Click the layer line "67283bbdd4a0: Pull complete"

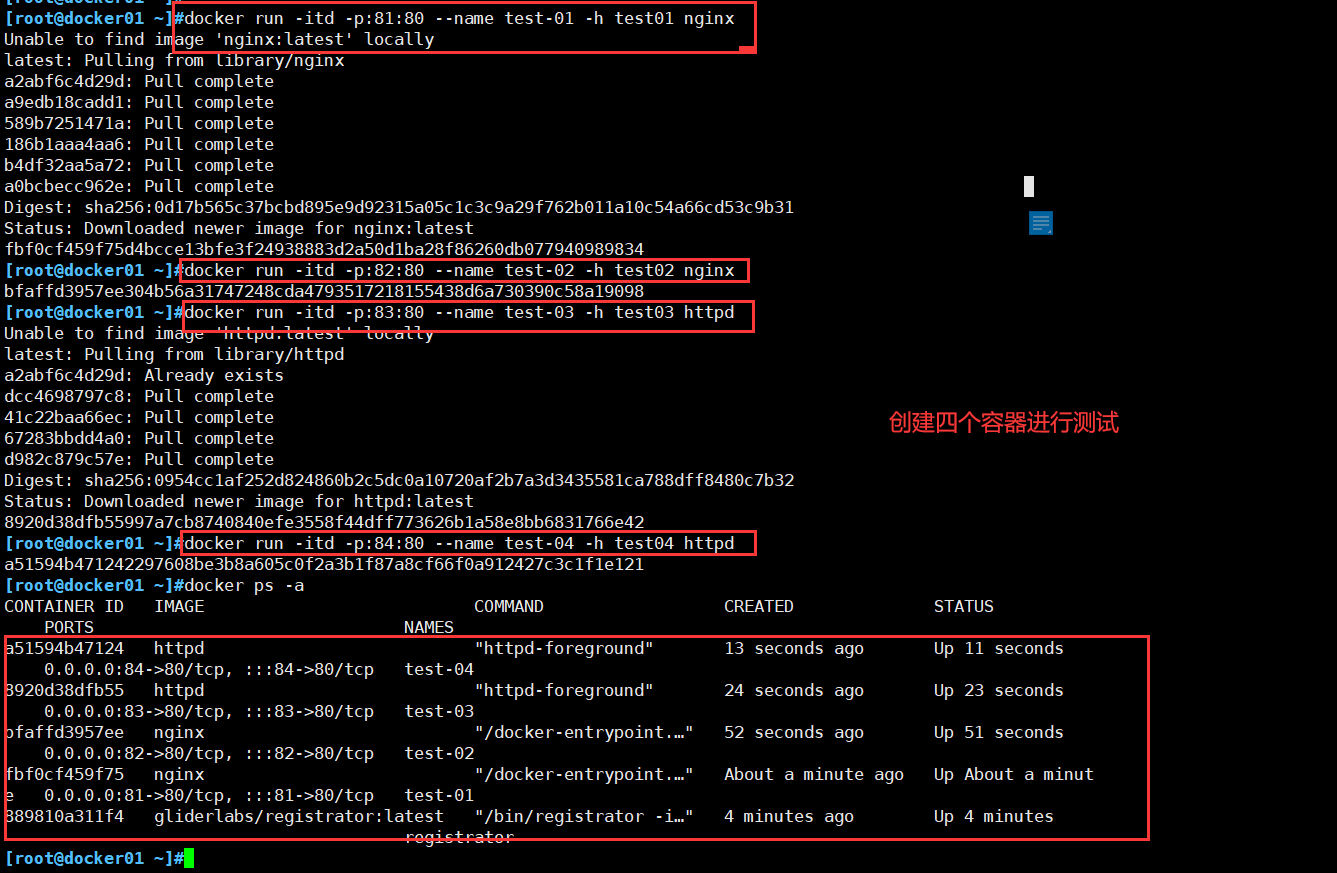click(x=139, y=438)
